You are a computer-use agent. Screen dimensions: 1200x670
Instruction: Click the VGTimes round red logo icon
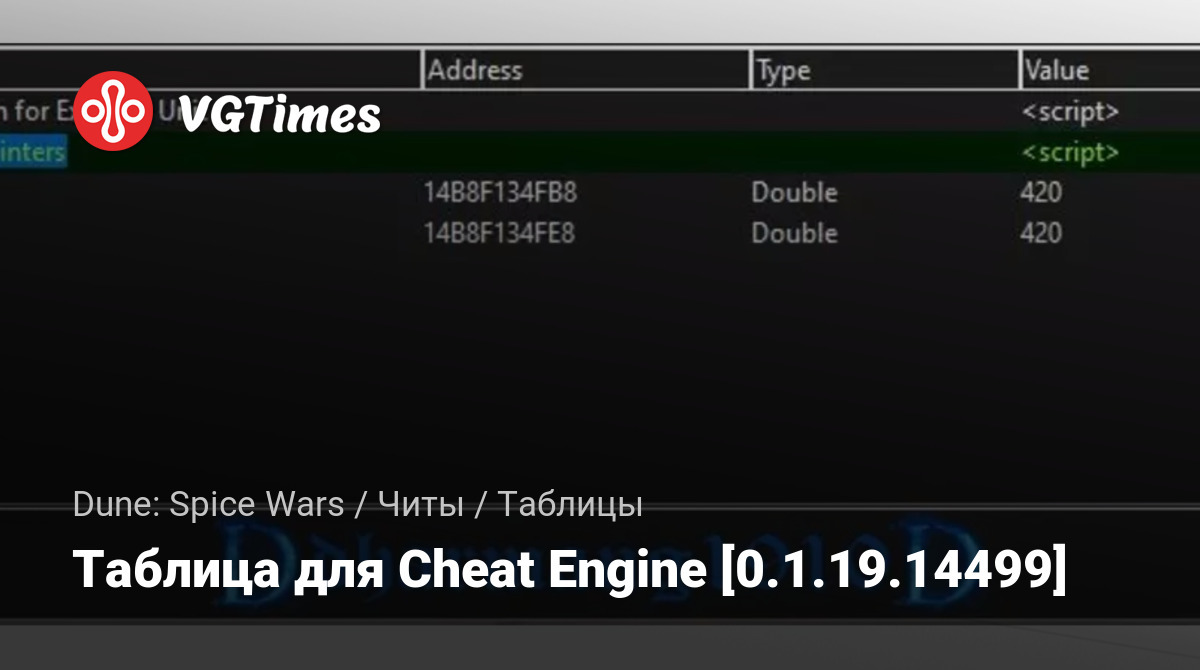pos(113,111)
